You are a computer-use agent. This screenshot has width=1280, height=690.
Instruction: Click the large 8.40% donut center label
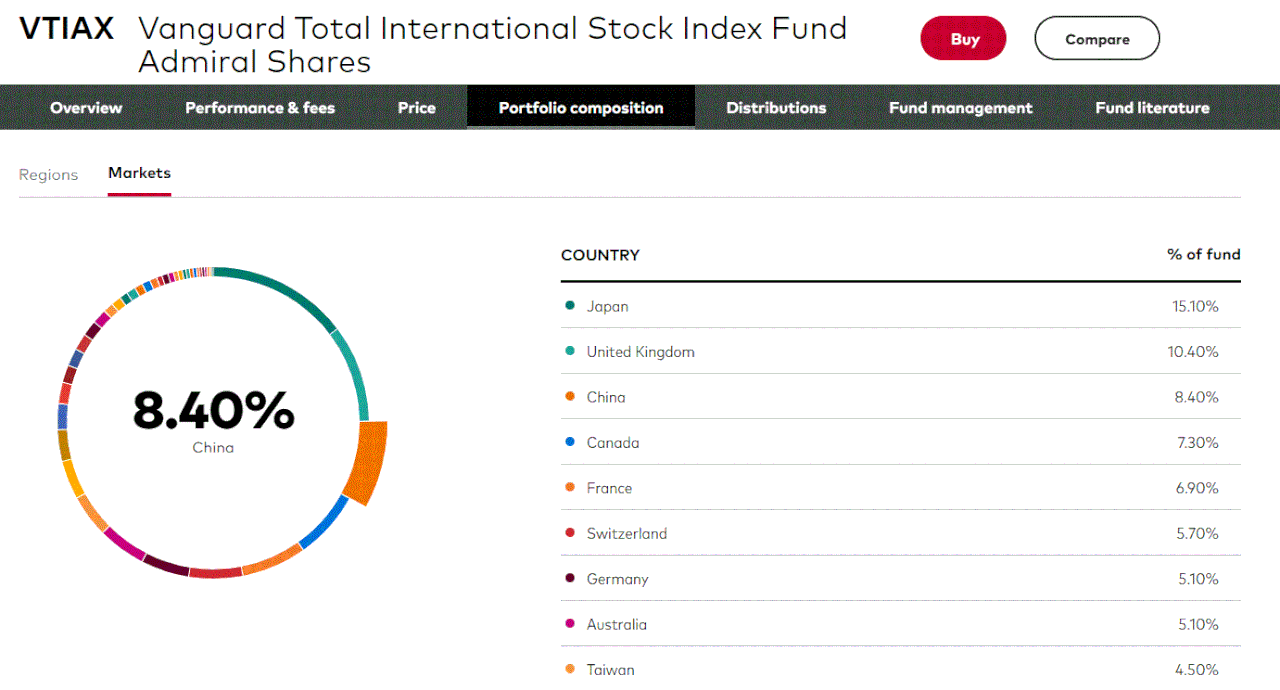[213, 409]
